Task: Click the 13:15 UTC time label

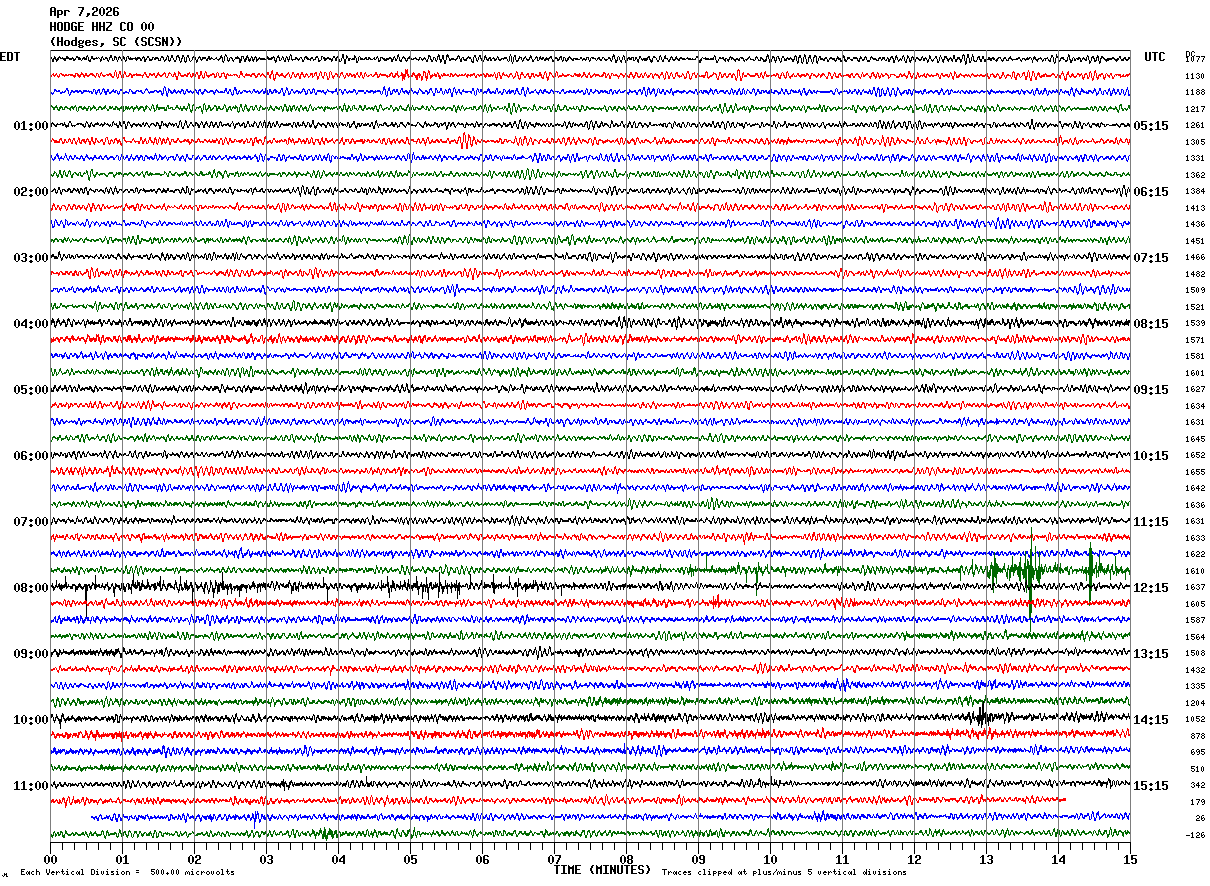Action: [x=1151, y=654]
